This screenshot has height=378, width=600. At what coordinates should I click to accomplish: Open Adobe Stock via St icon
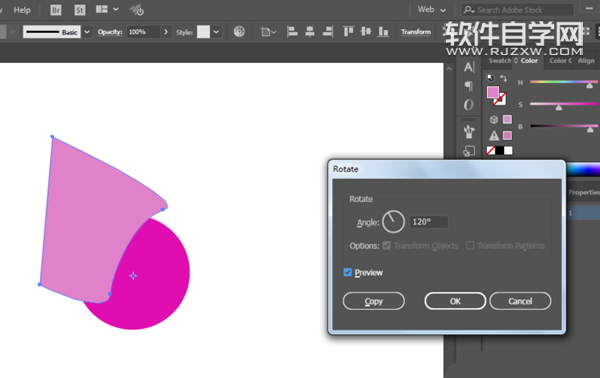(80, 10)
